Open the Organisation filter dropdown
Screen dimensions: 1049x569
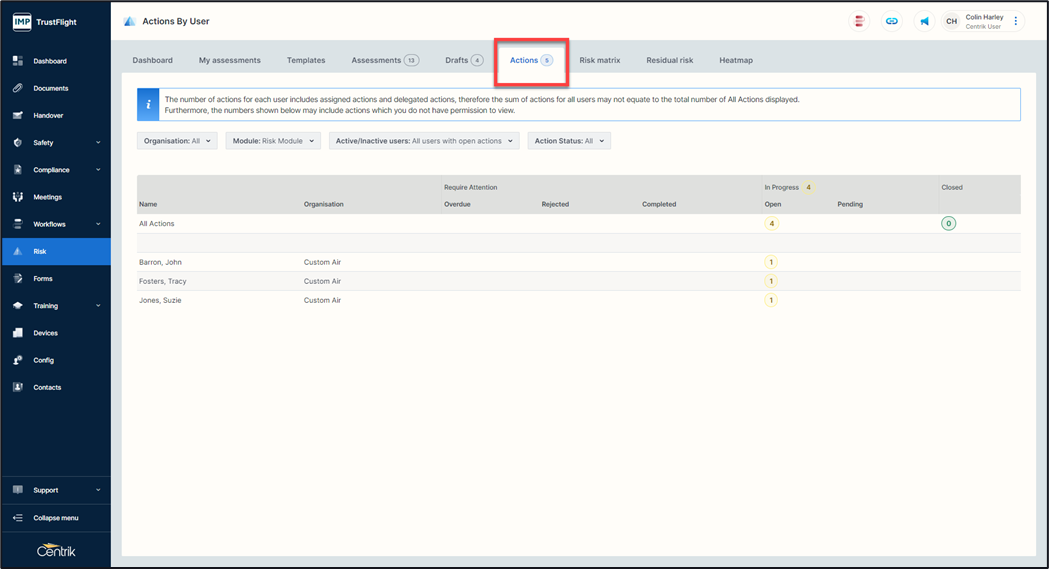(x=177, y=141)
